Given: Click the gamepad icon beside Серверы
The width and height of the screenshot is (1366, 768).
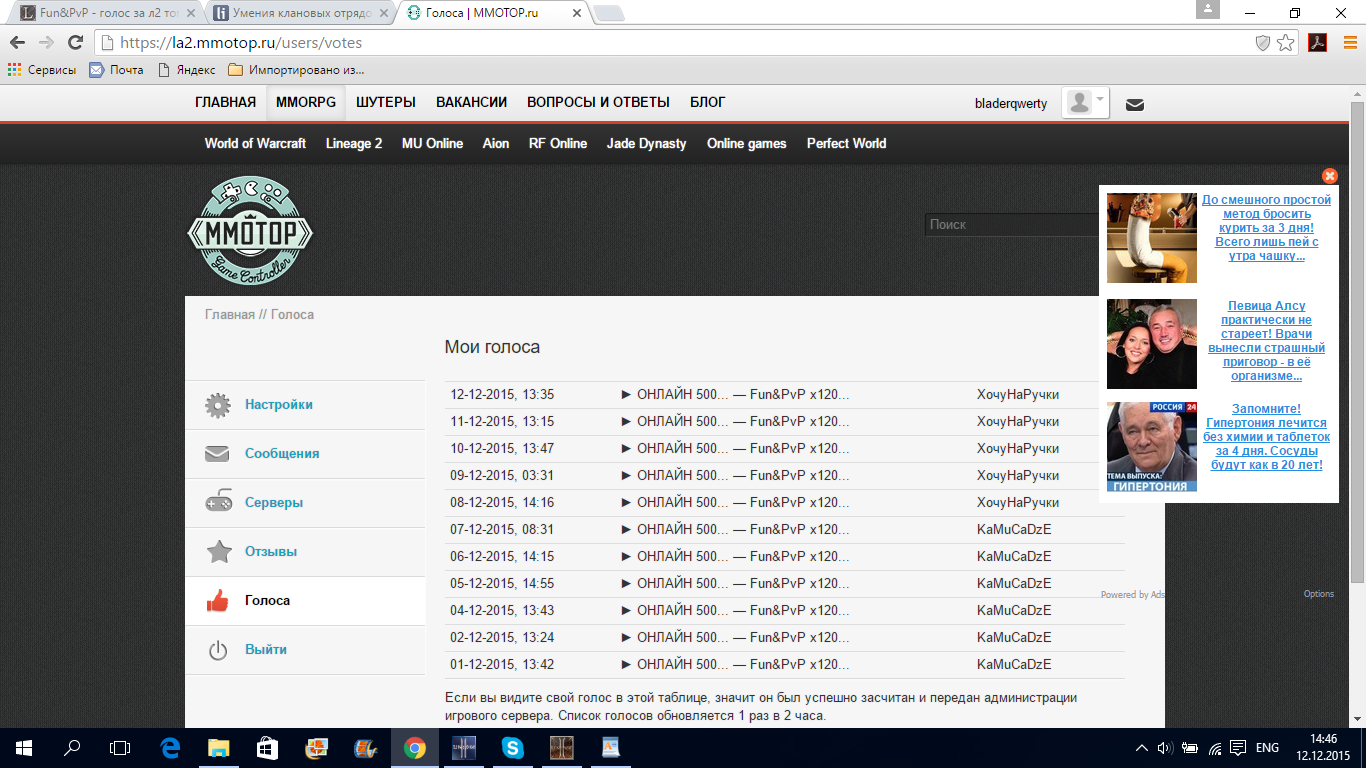Looking at the screenshot, I should click(x=217, y=503).
